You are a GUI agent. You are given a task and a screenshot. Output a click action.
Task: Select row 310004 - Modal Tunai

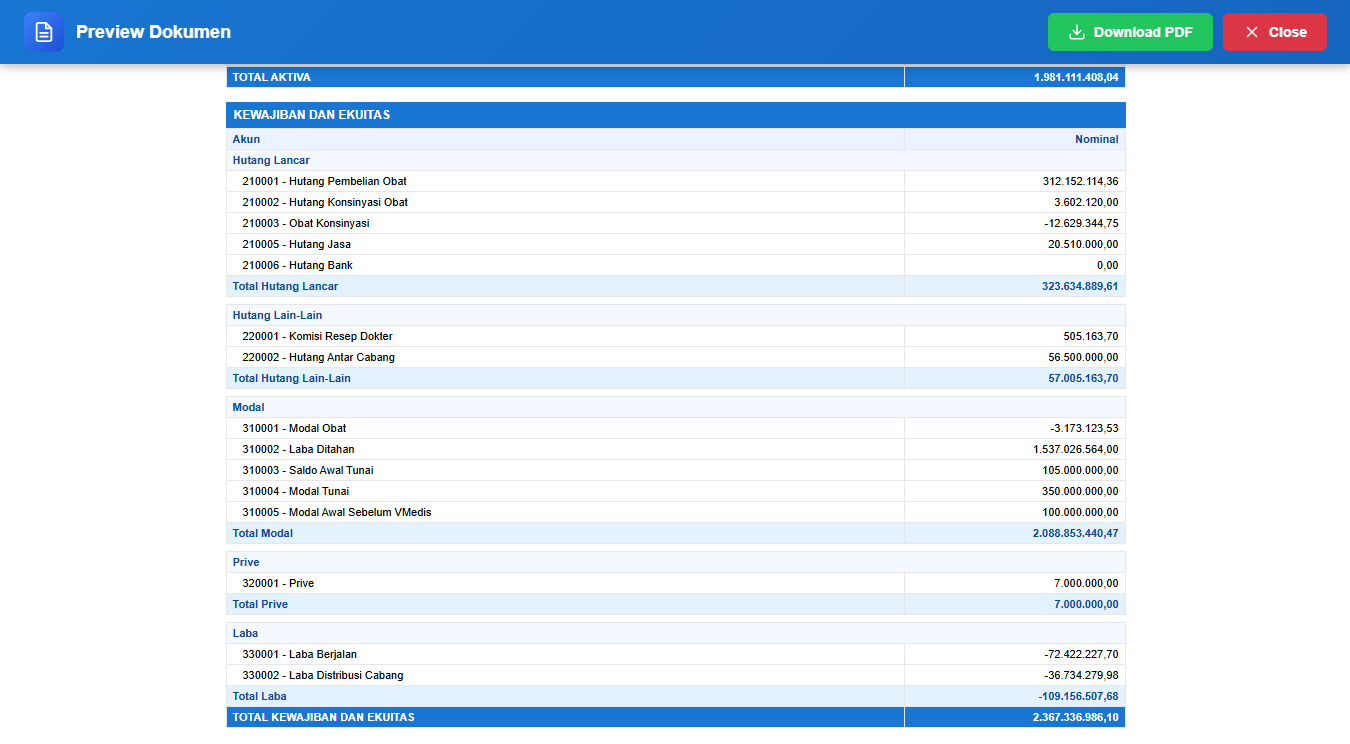click(676, 491)
